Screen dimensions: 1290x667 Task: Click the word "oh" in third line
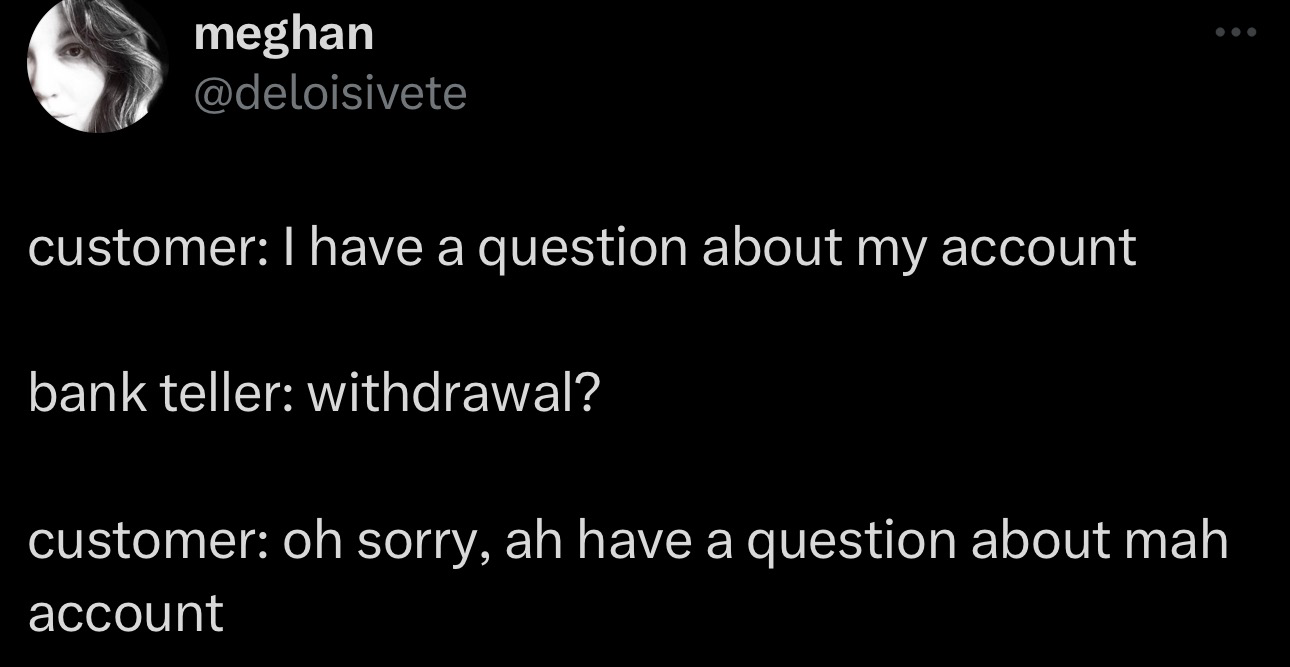[311, 541]
